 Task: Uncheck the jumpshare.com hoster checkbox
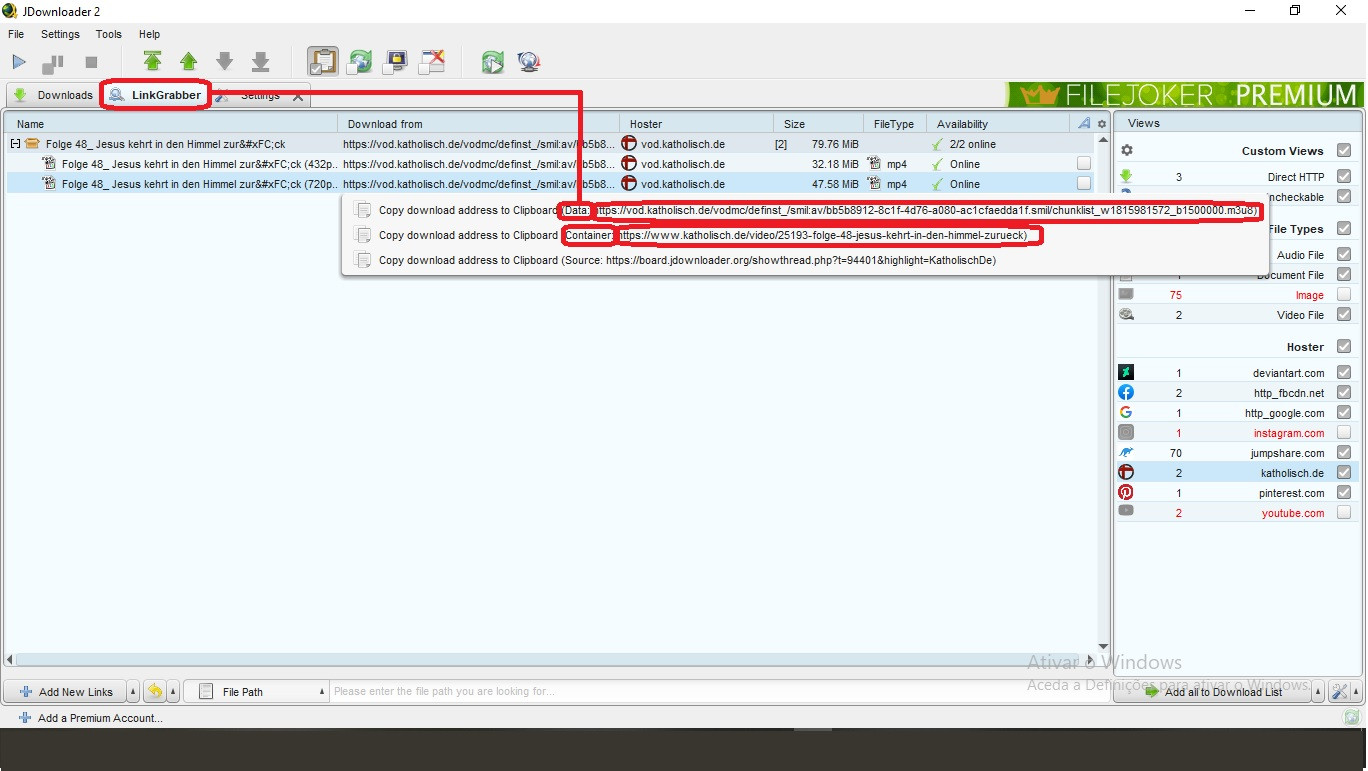pyautogui.click(x=1343, y=453)
